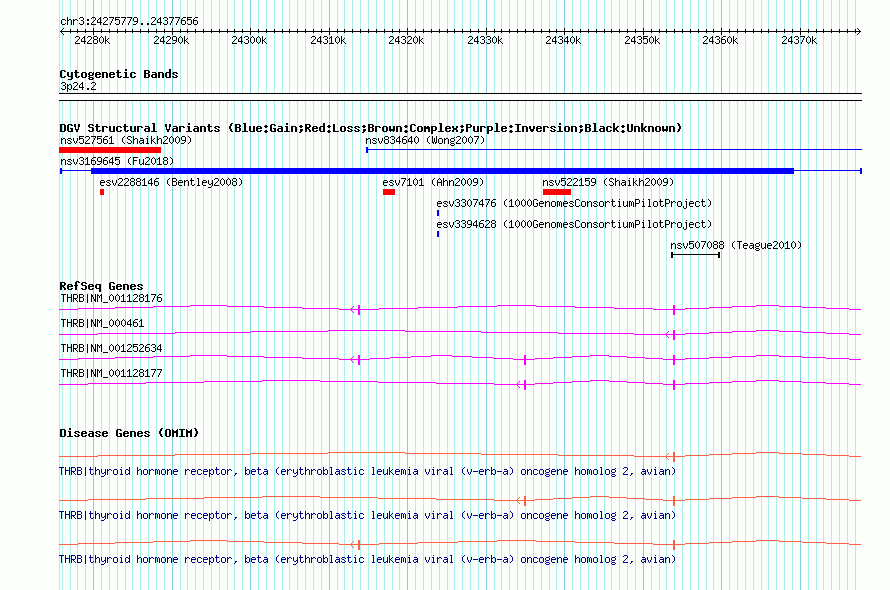Click the black nsv507088 unknown-type bar
This screenshot has width=890, height=590.
[696, 255]
